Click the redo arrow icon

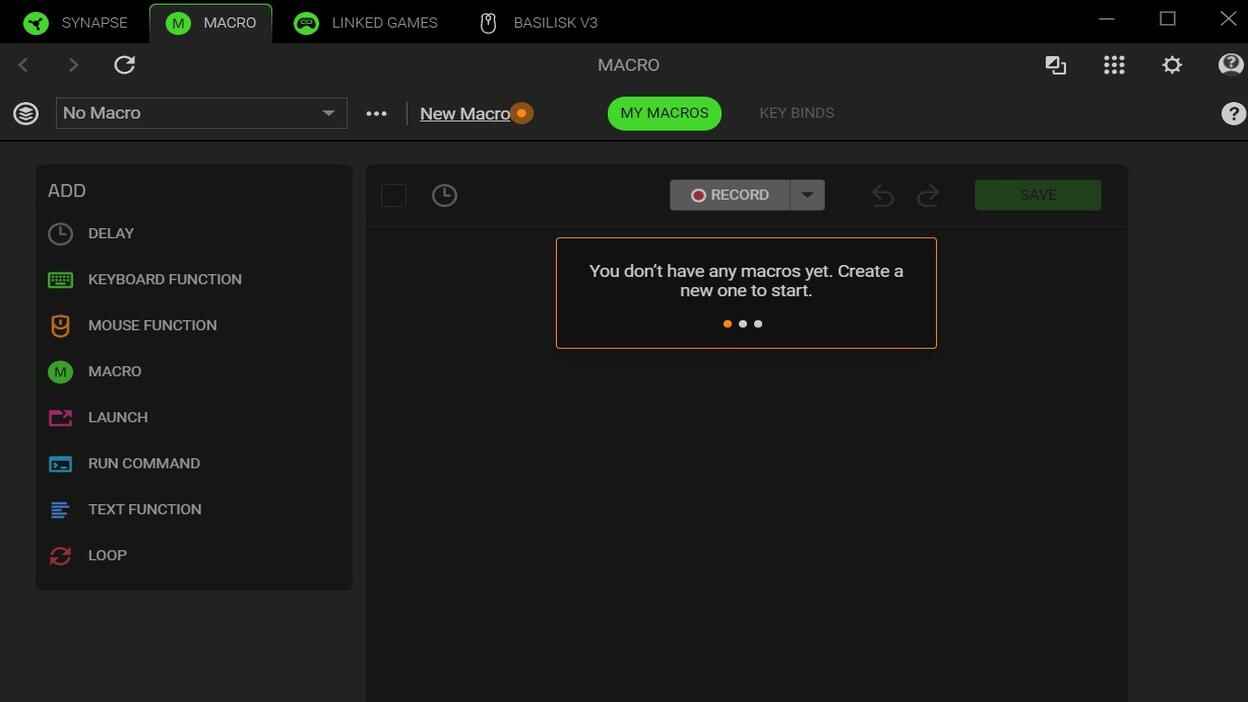(928, 195)
